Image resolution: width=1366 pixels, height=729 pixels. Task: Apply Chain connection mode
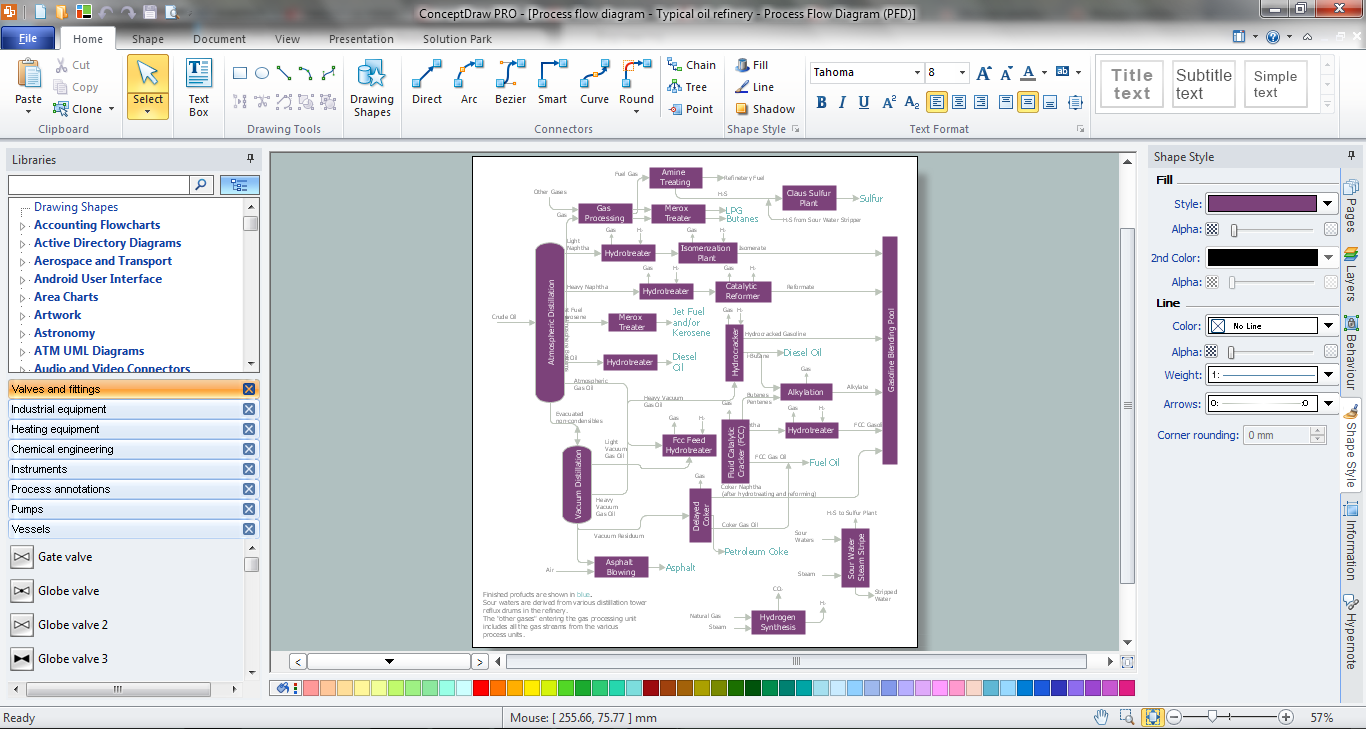691,65
